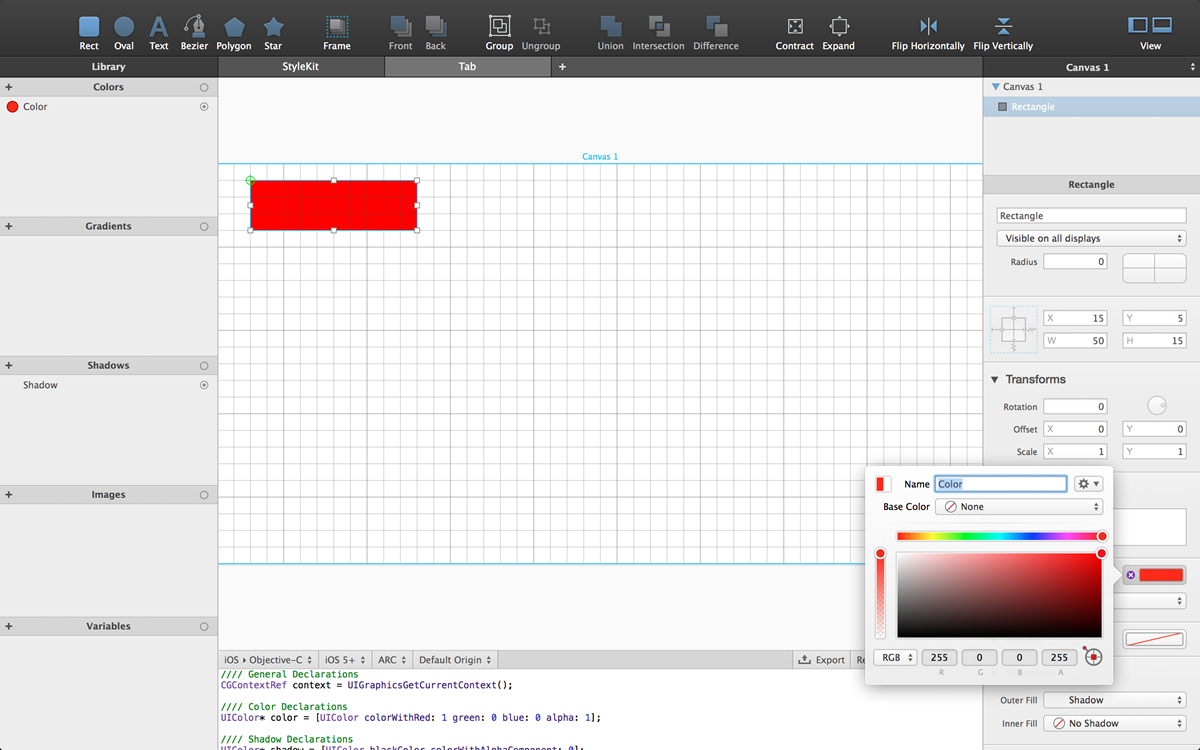
Task: Open the RGB color model dropdown
Action: click(x=895, y=657)
